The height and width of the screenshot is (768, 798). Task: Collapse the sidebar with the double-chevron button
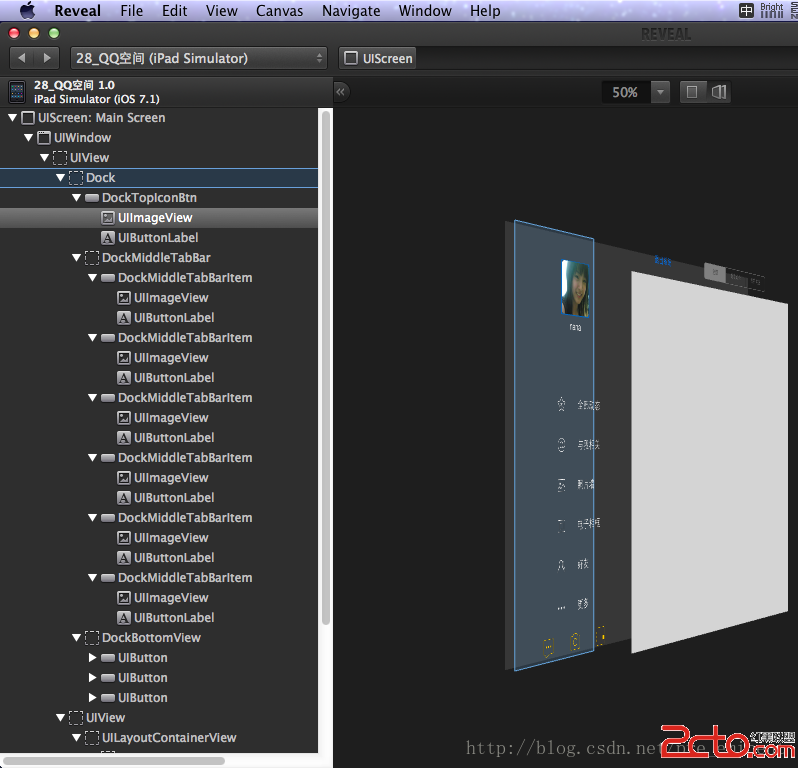pyautogui.click(x=341, y=92)
